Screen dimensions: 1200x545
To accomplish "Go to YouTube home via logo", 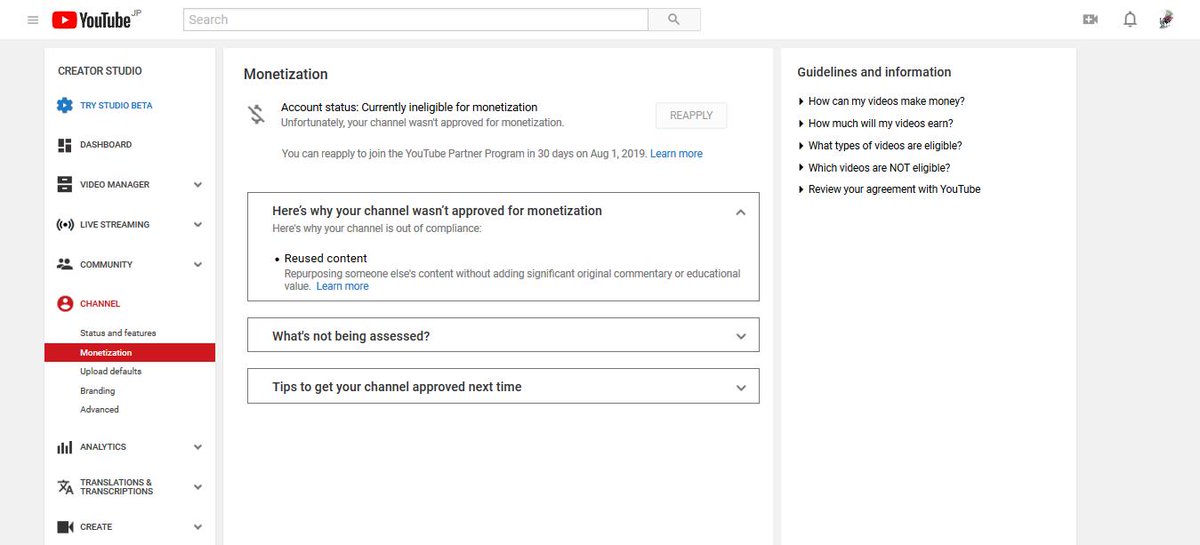I will tap(92, 19).
